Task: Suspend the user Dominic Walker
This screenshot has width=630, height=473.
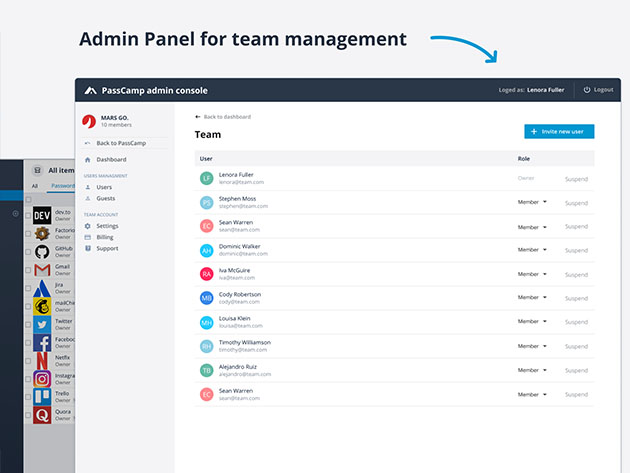Action: [x=576, y=251]
